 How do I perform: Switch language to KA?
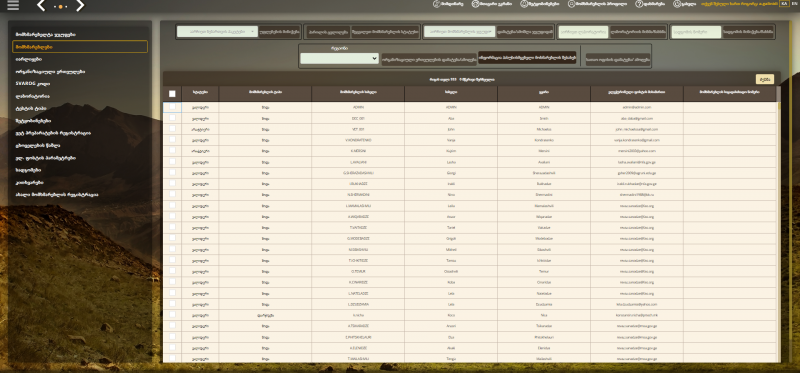(784, 4)
